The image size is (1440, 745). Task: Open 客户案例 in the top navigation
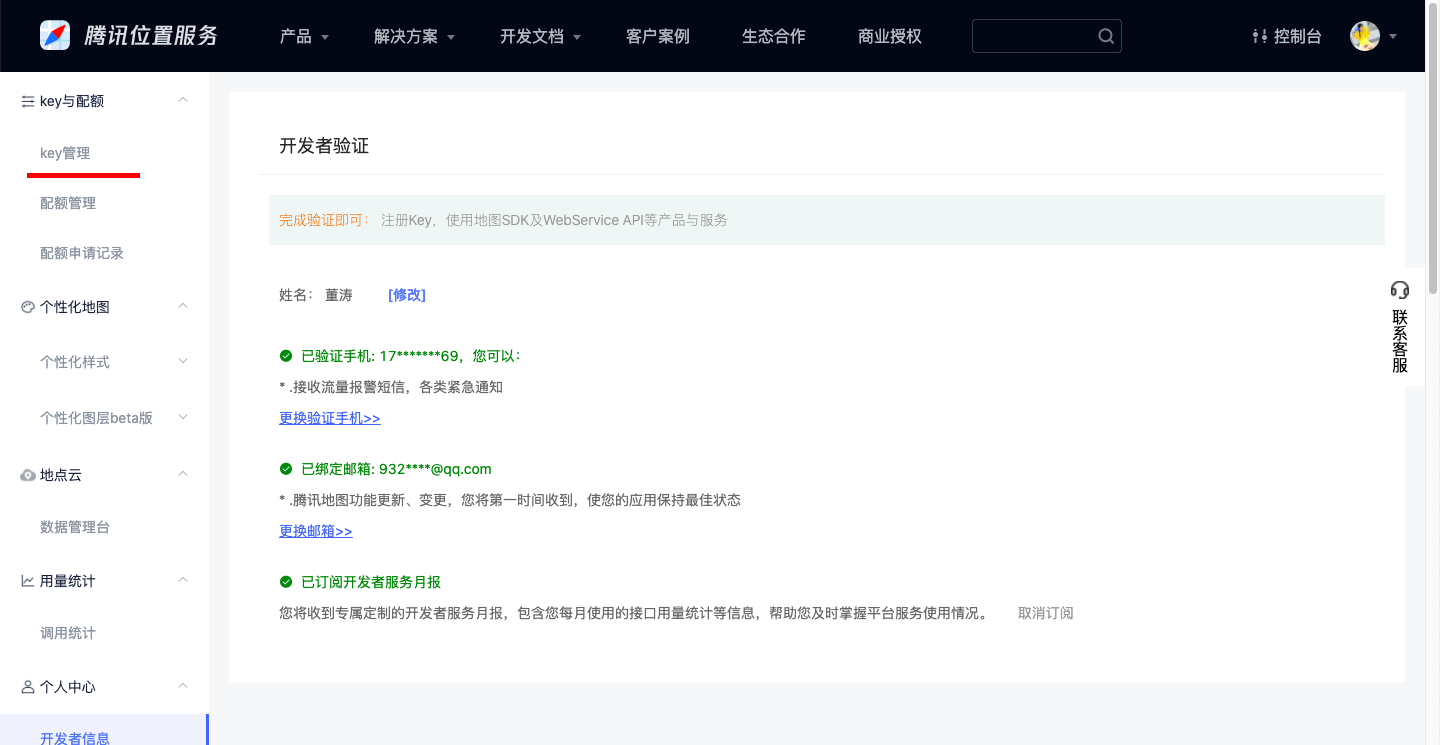coord(657,36)
